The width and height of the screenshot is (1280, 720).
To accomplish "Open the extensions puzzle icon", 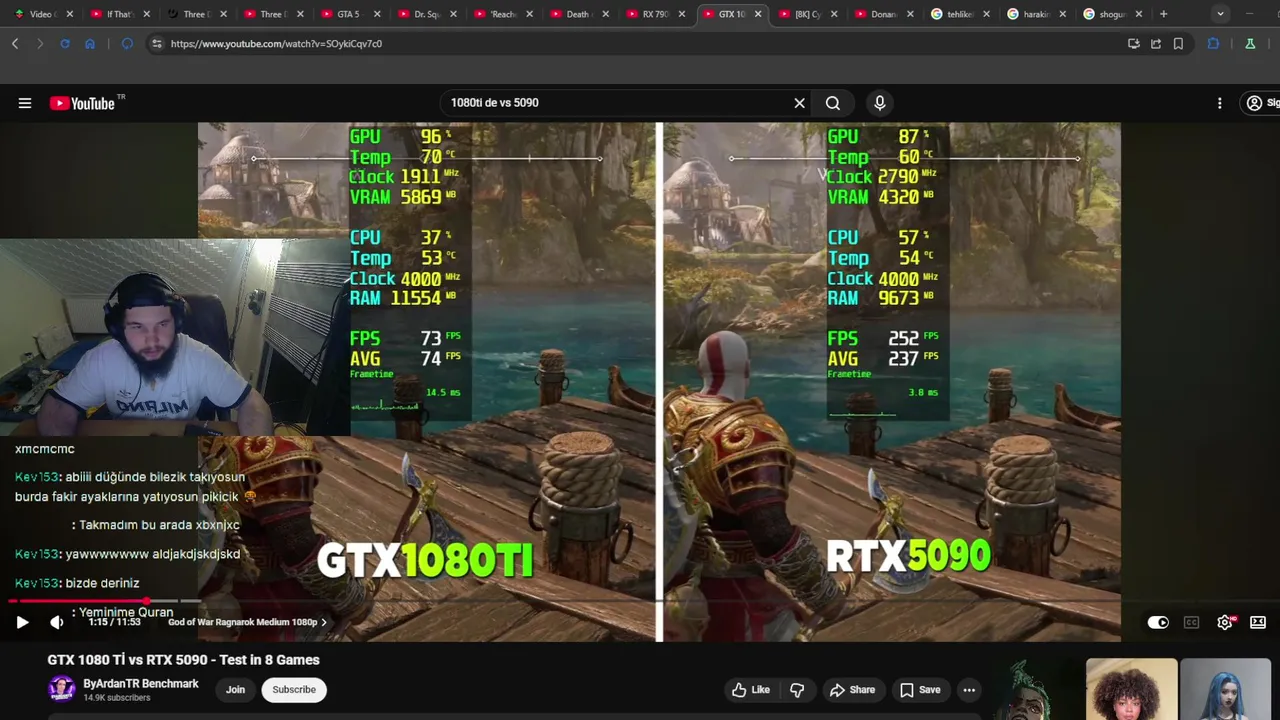I will [x=1213, y=44].
